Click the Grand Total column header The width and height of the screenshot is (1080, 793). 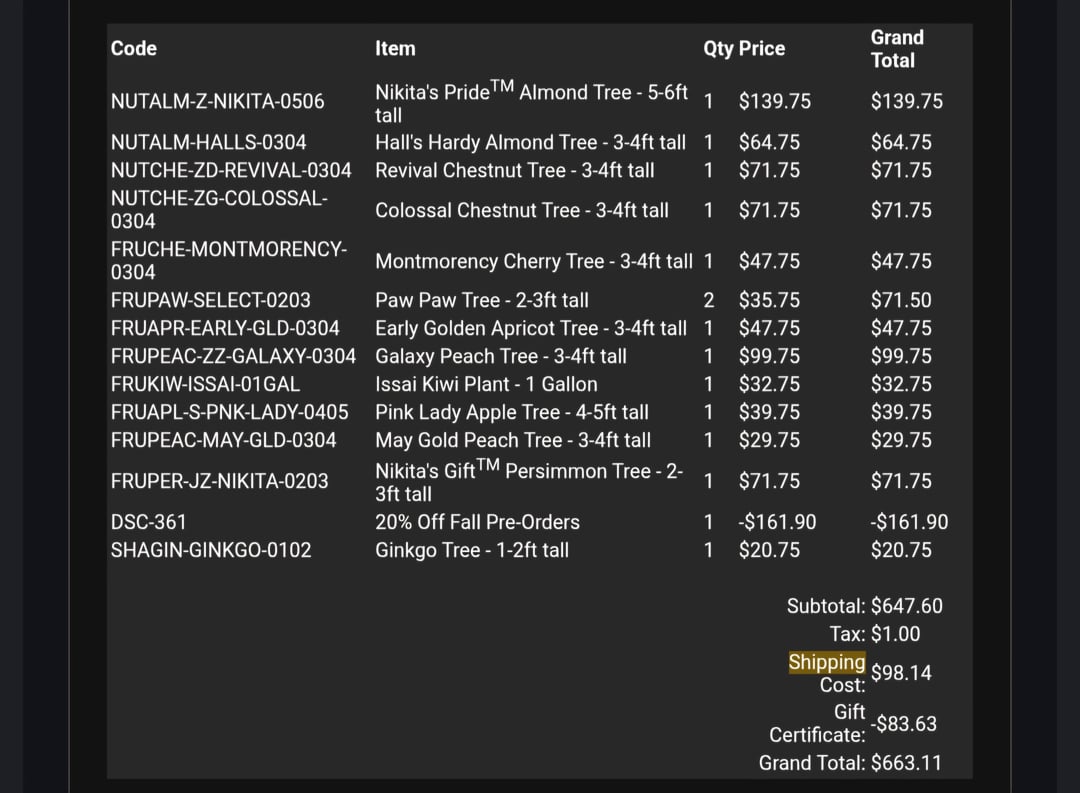[897, 48]
